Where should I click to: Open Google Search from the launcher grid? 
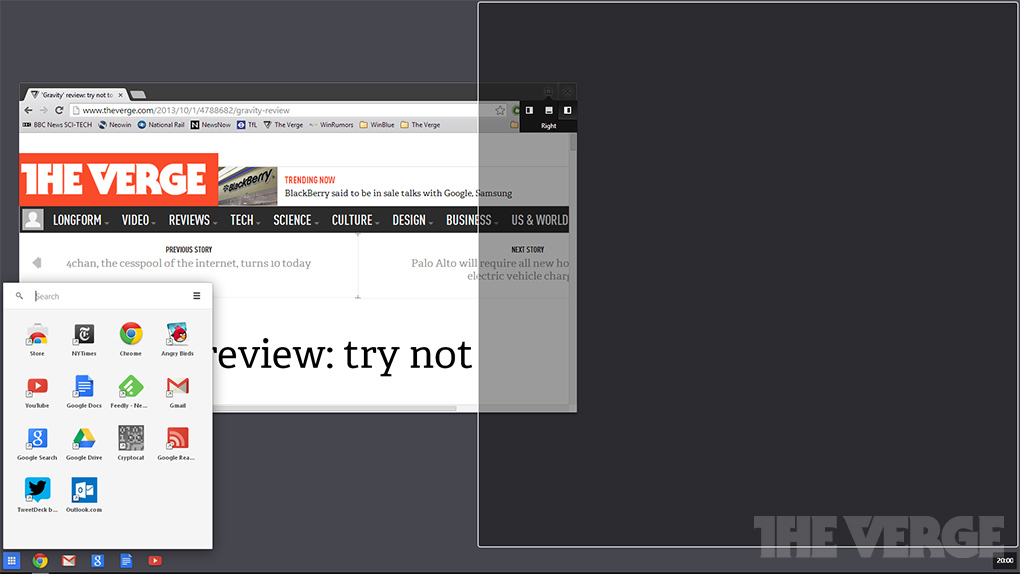pos(37,443)
